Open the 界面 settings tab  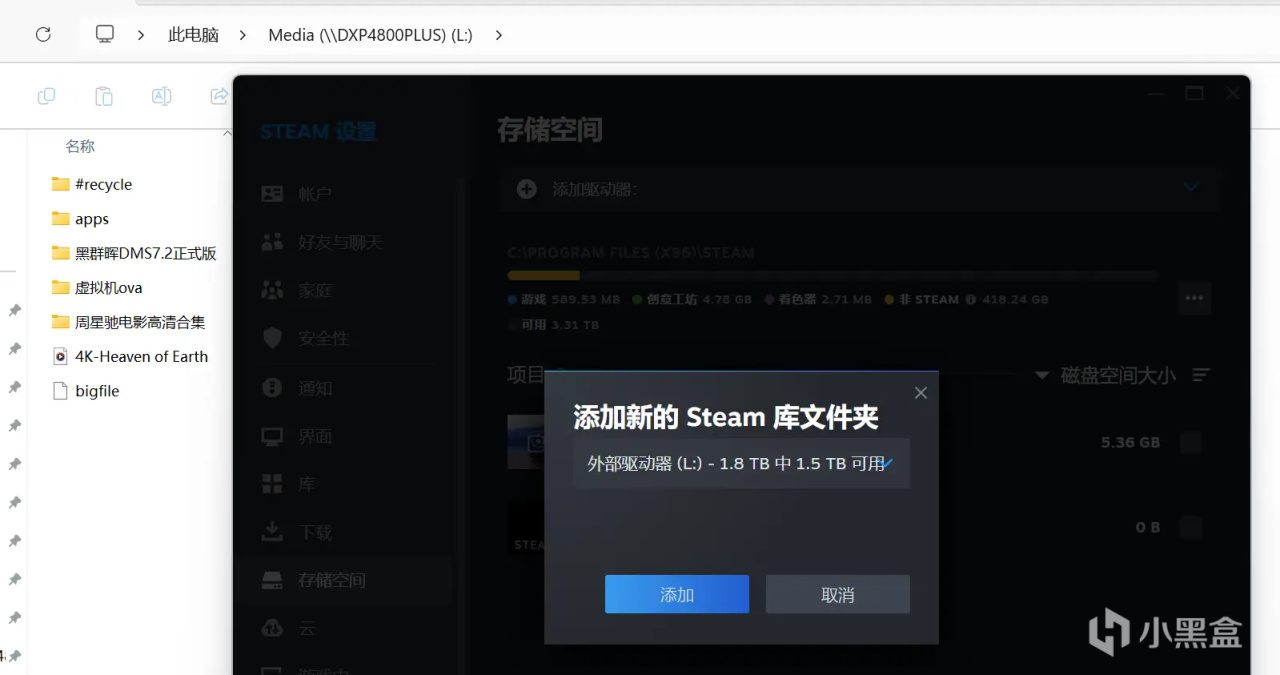[345, 436]
